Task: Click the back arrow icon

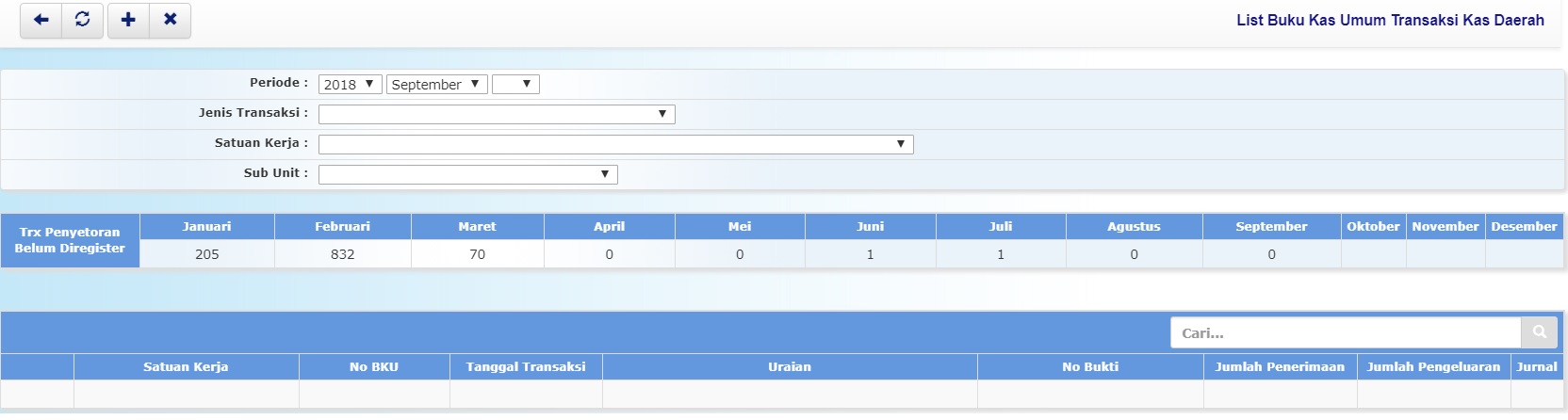Action: point(41,20)
